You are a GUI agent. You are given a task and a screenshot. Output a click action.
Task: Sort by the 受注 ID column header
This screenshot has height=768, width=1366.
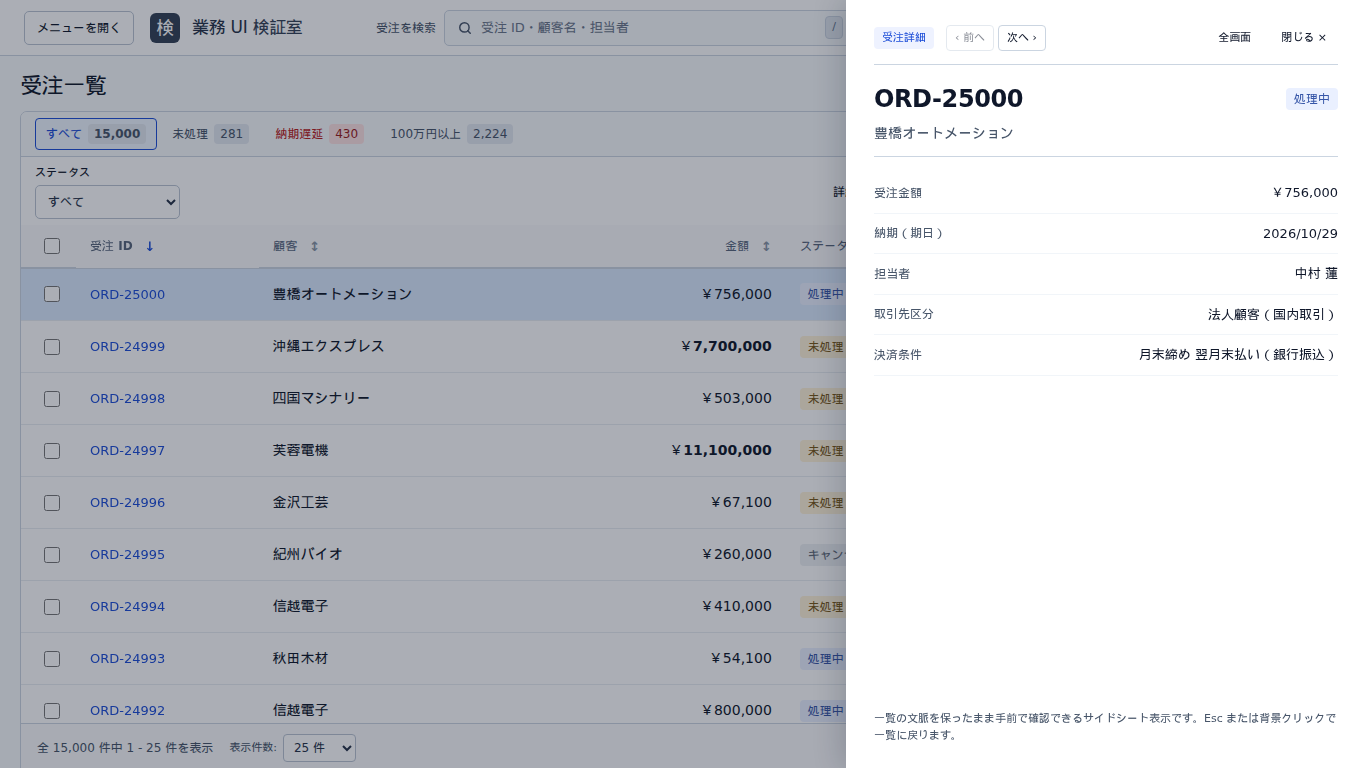click(x=122, y=246)
